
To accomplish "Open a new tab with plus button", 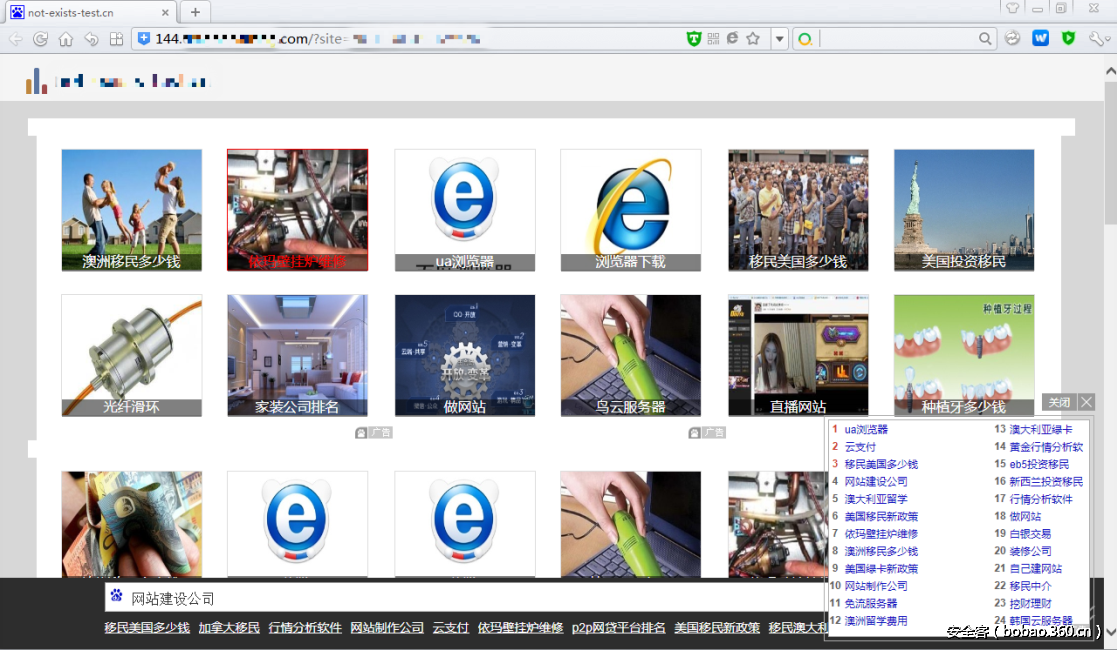I will point(195,12).
